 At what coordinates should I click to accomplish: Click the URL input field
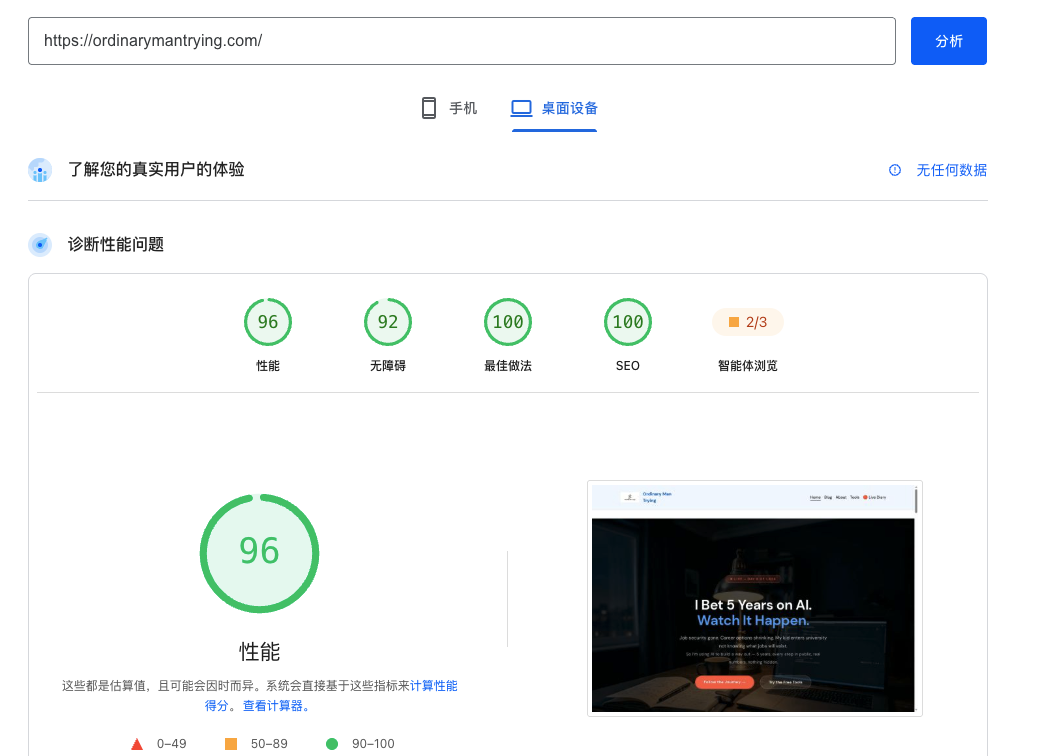[461, 41]
